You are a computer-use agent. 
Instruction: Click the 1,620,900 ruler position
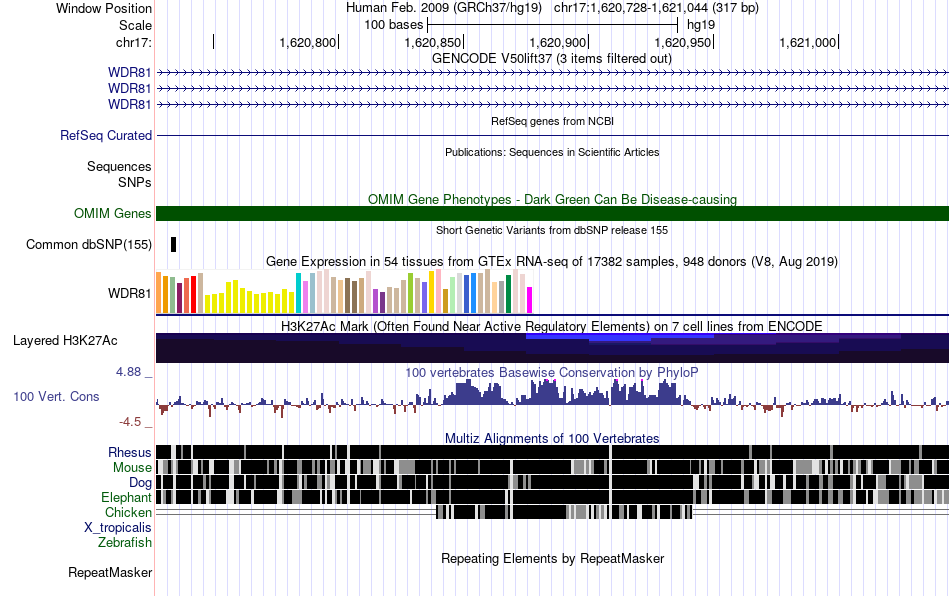click(558, 42)
